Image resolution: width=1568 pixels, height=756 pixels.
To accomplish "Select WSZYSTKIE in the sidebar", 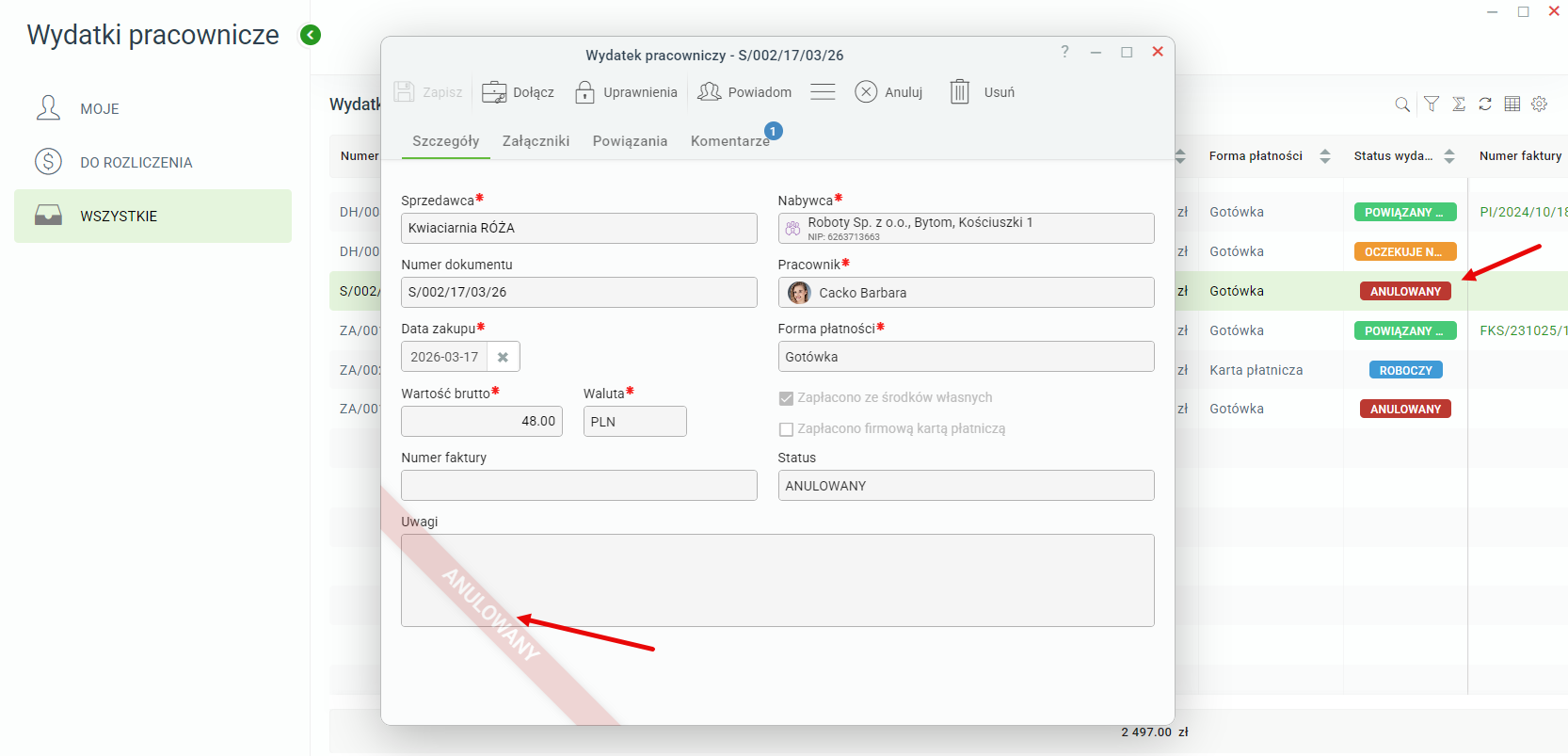I will pyautogui.click(x=152, y=216).
